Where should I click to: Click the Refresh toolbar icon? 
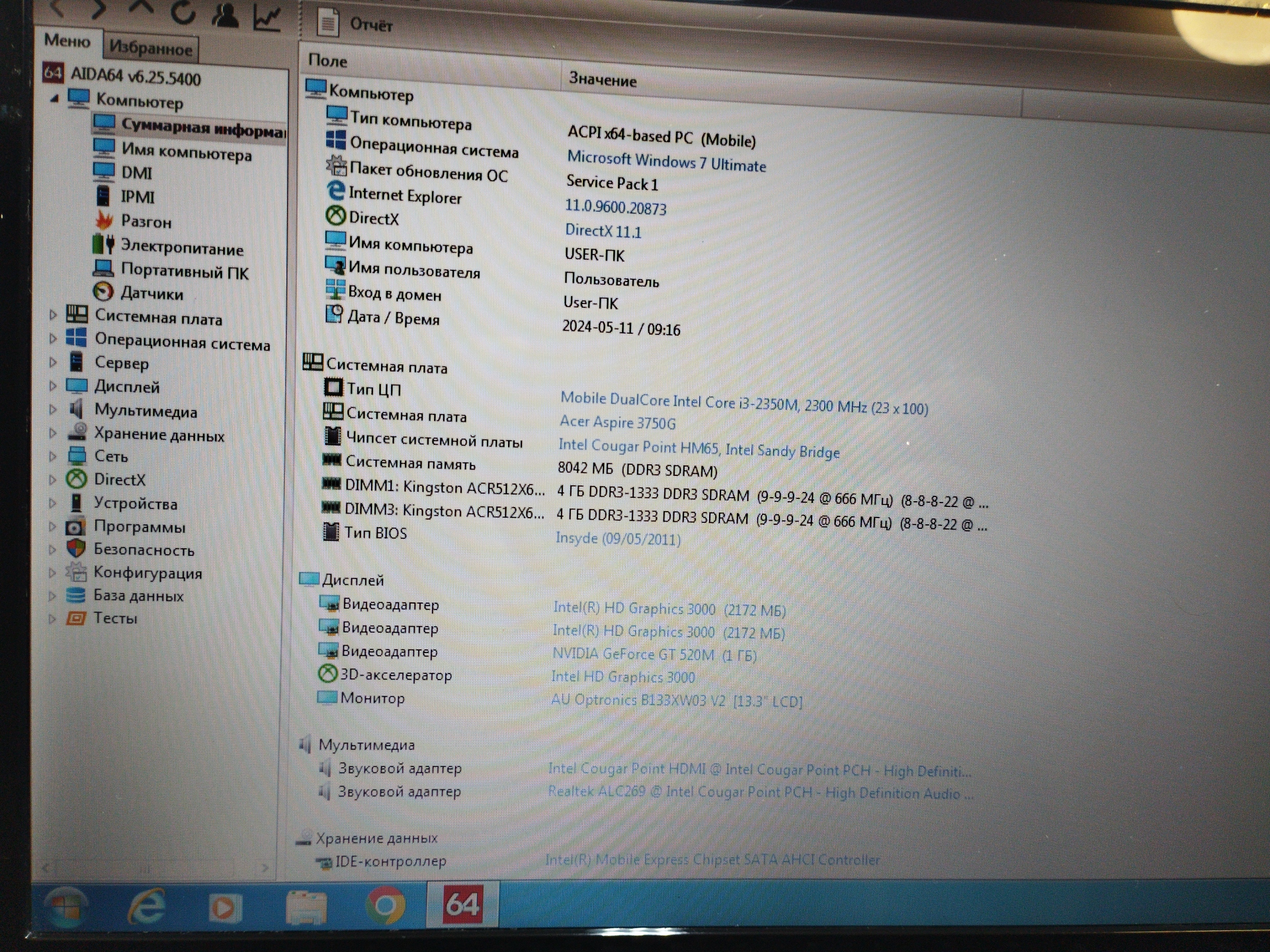tap(183, 12)
